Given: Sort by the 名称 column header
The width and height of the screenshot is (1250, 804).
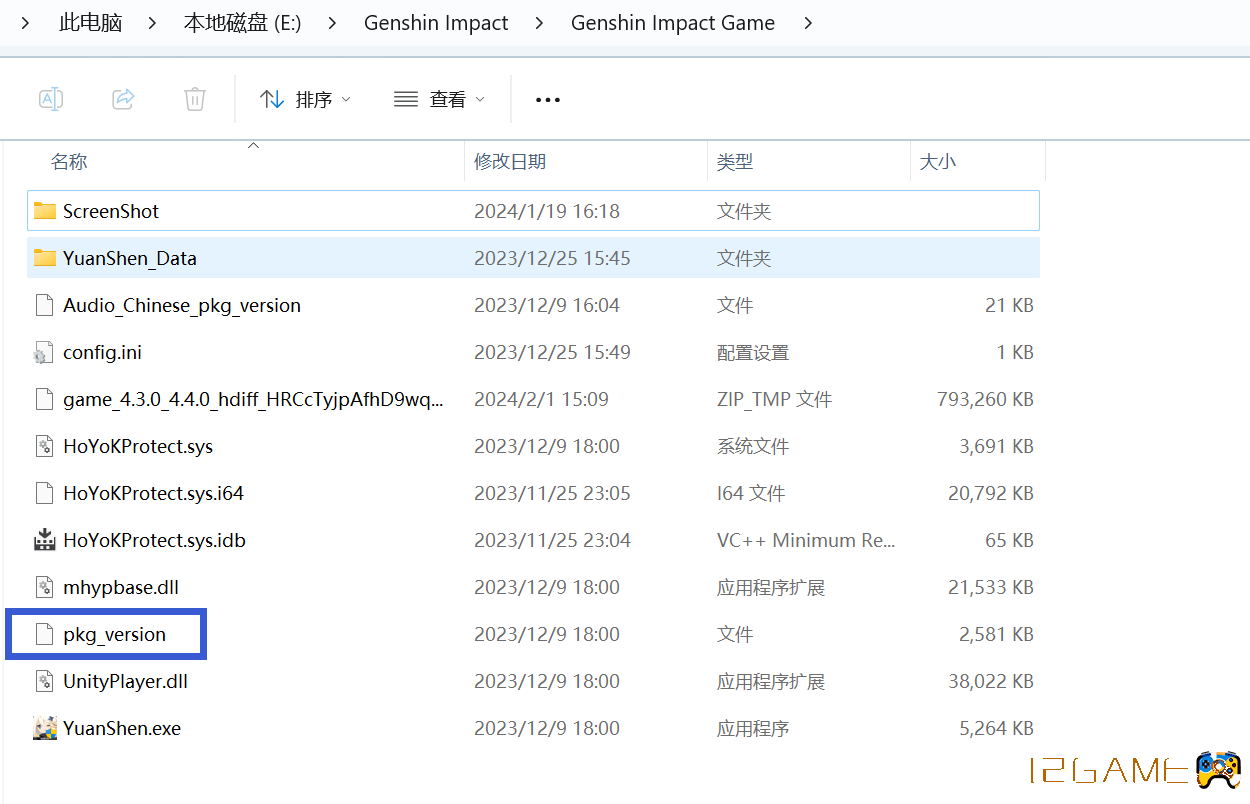Looking at the screenshot, I should pyautogui.click(x=69, y=161).
